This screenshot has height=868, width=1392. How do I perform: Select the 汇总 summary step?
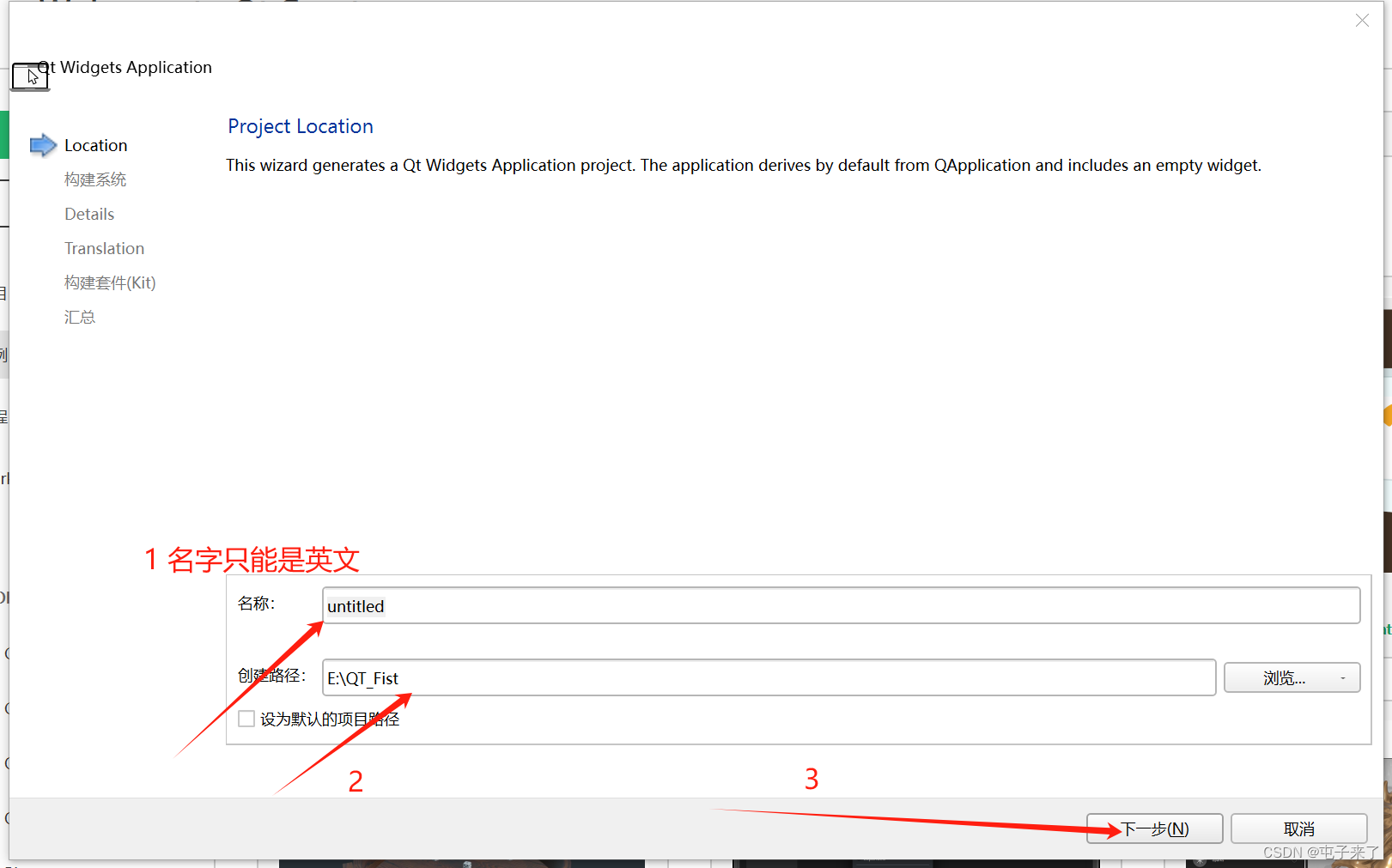point(79,316)
